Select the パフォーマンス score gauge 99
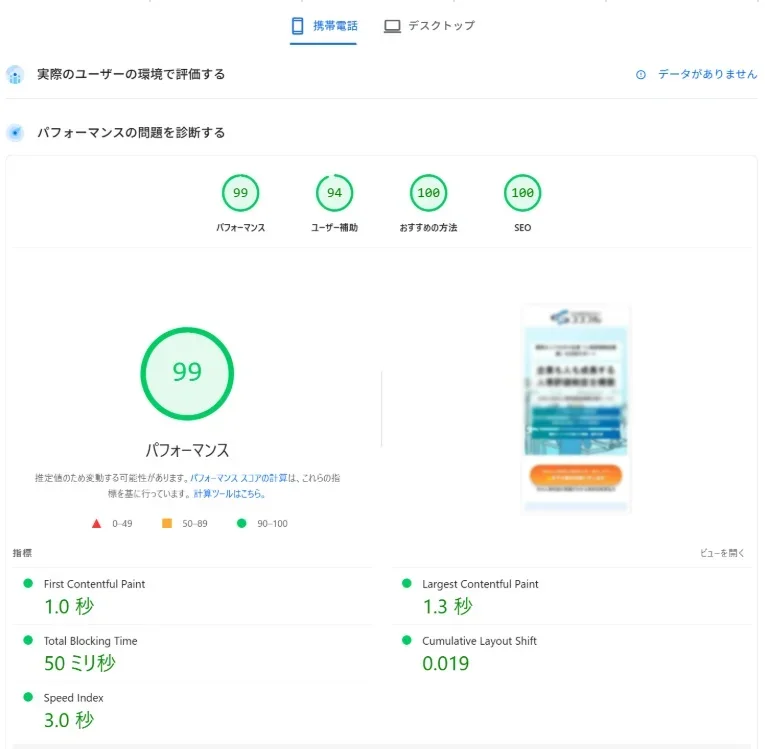This screenshot has height=749, width=765. point(240,193)
